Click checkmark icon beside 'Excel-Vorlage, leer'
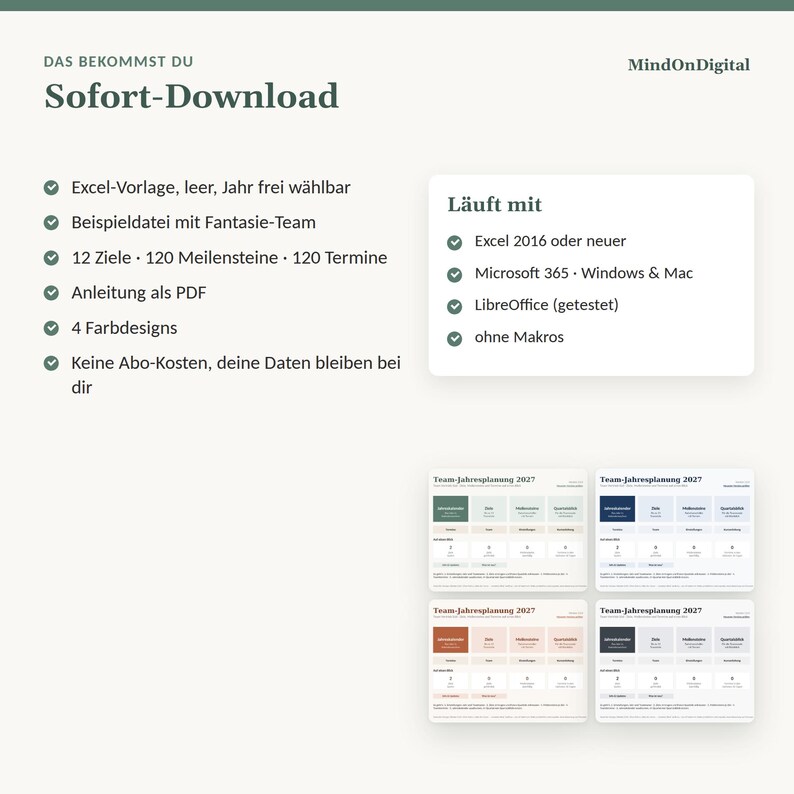The image size is (794, 794). pos(51,187)
